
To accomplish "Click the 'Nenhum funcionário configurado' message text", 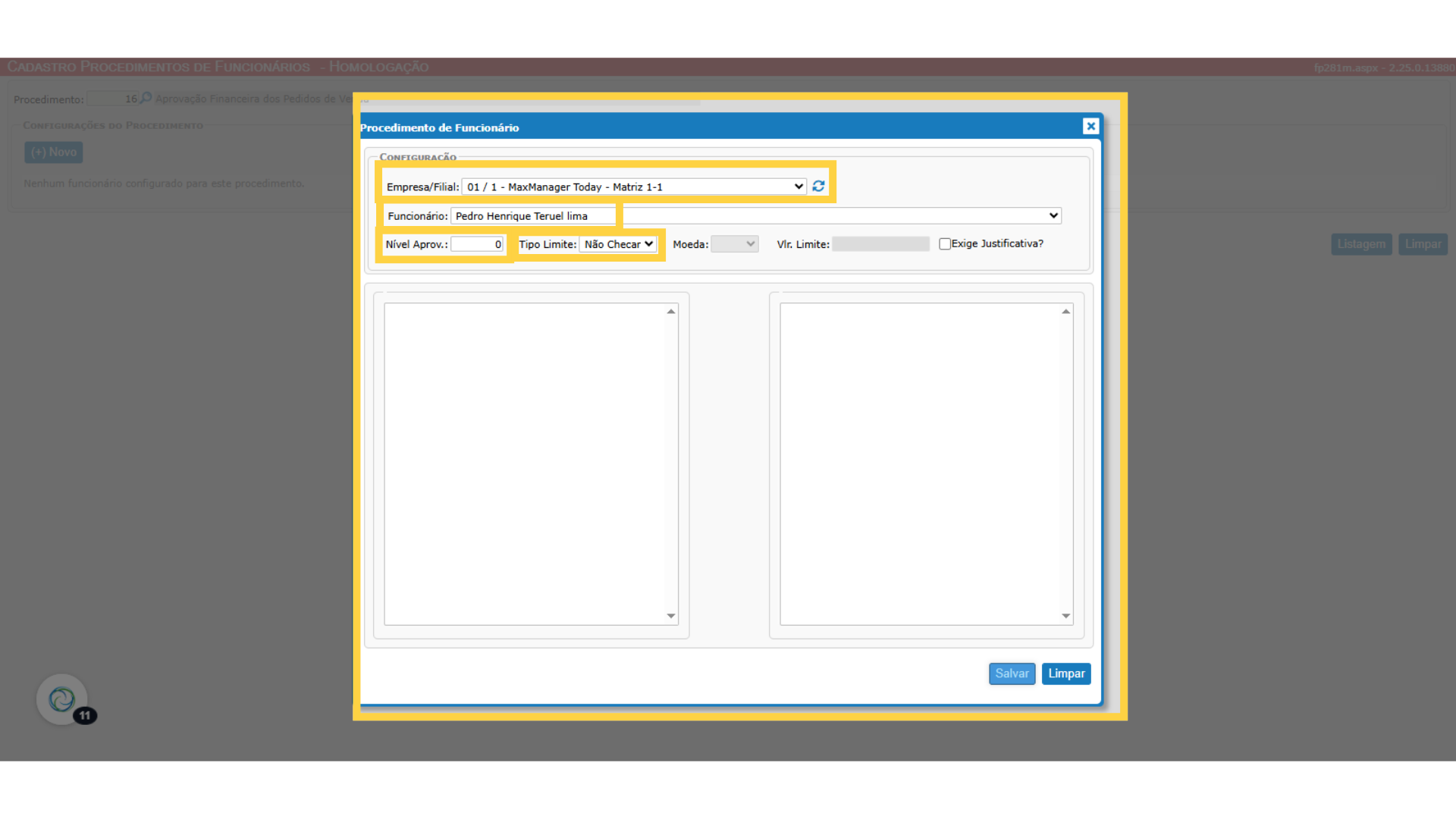I will coord(164,184).
